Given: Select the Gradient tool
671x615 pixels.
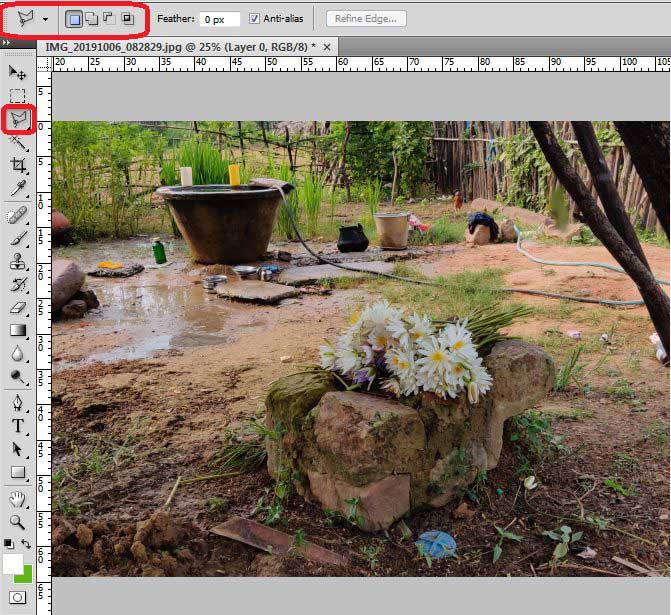Looking at the screenshot, I should click(18, 330).
